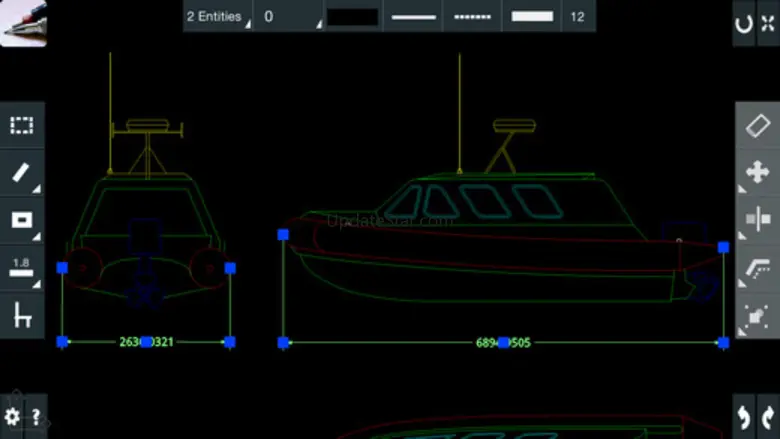Click the front view upper-left blue handle
The width and height of the screenshot is (780, 439).
click(62, 268)
